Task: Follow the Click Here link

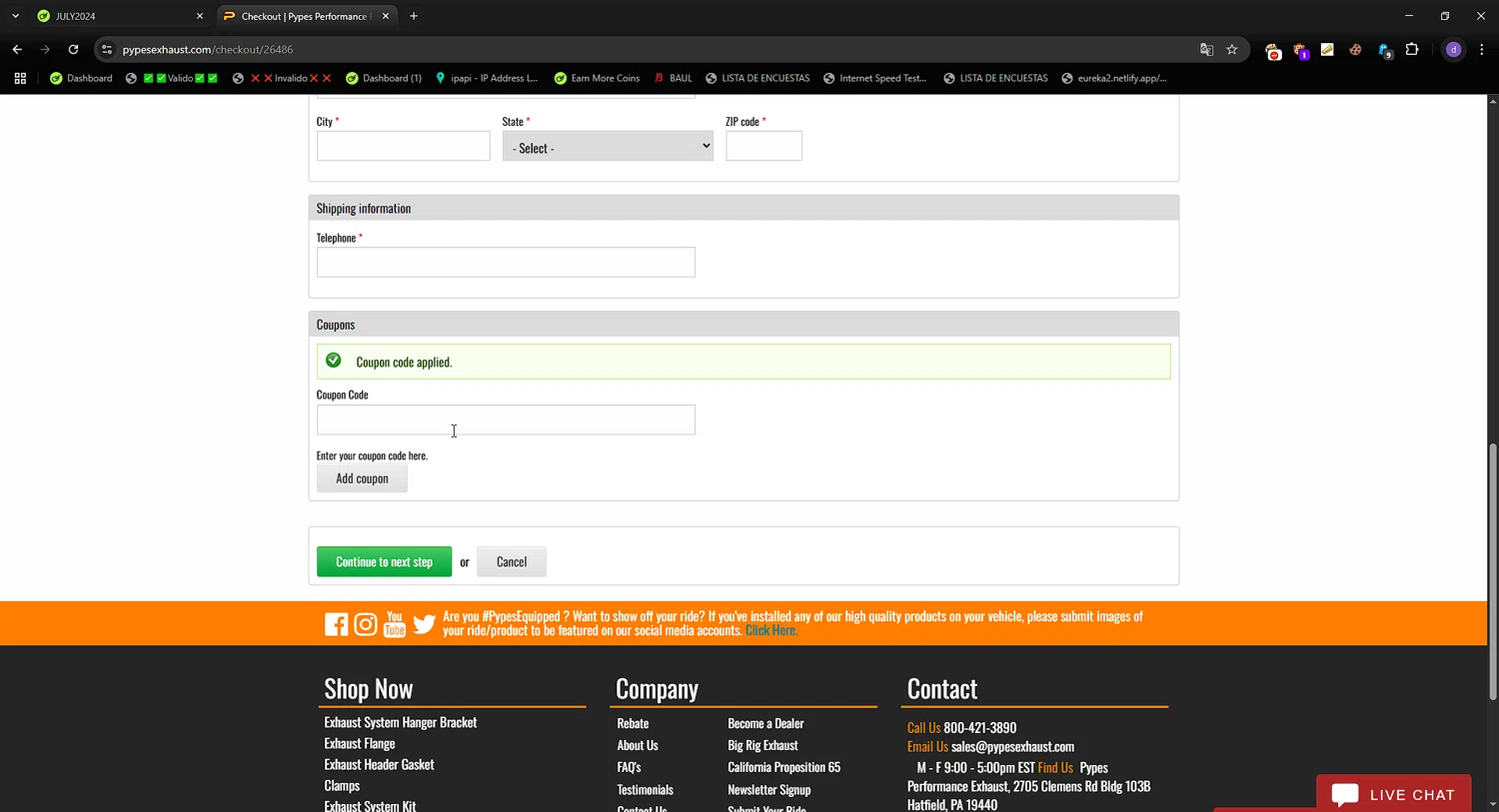Action: [770, 630]
